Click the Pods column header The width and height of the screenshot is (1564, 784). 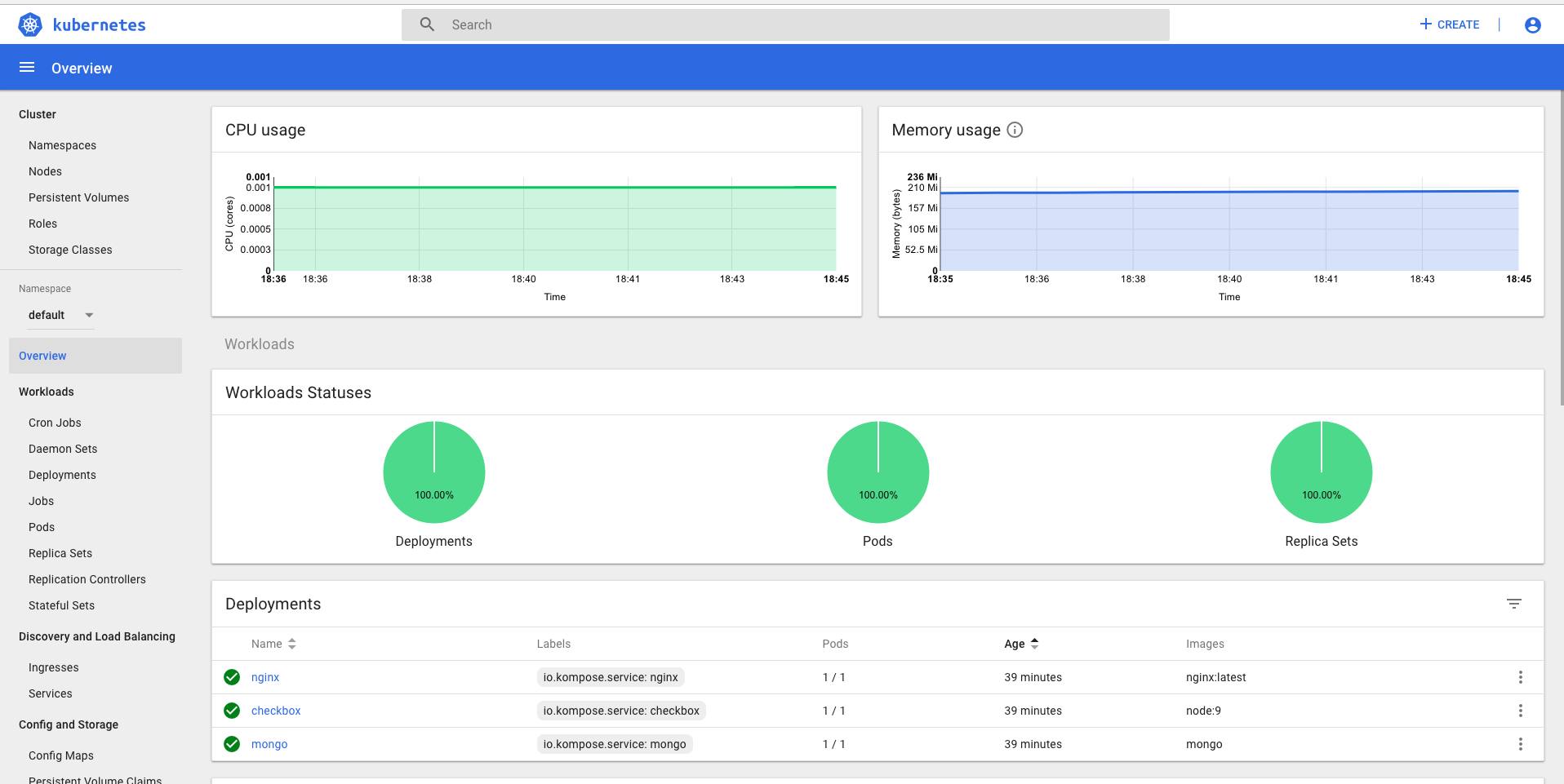click(x=835, y=644)
